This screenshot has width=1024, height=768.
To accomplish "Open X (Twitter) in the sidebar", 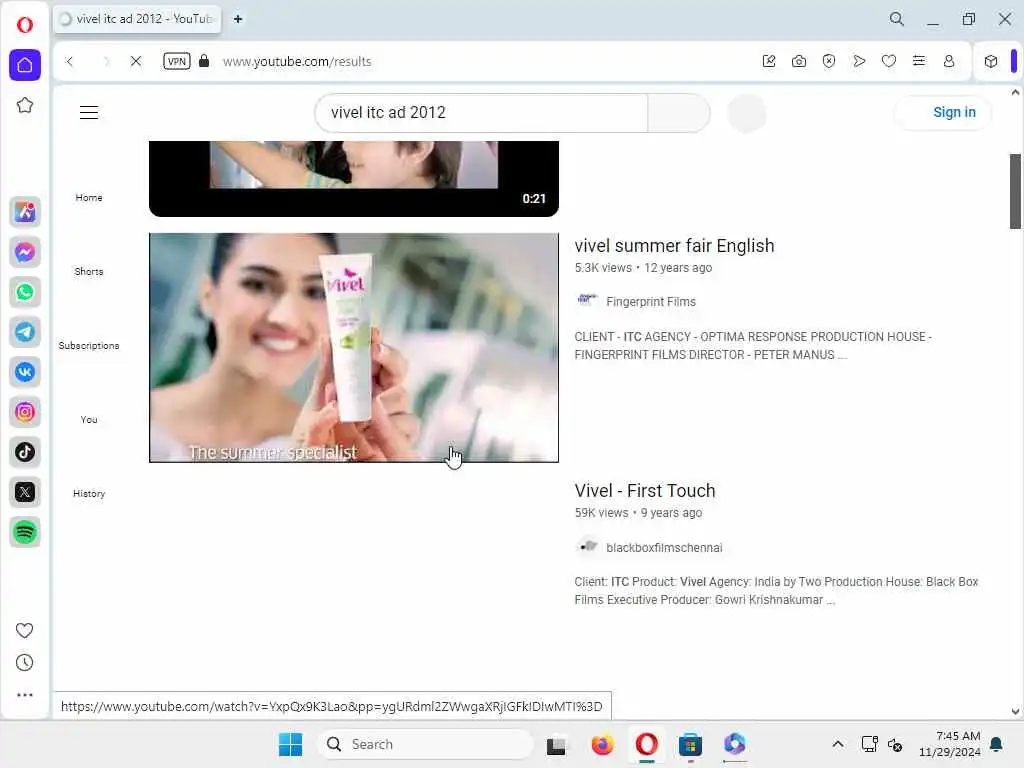I will (x=25, y=492).
